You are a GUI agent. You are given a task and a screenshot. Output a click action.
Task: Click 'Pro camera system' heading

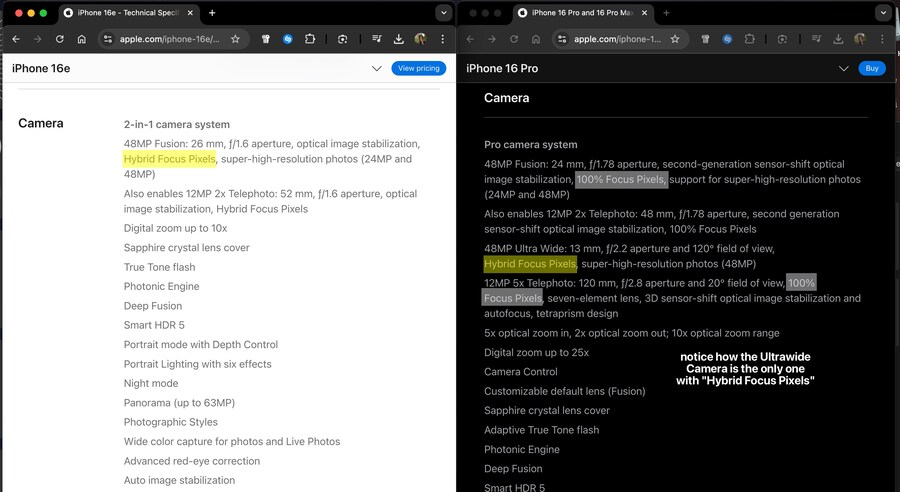531,145
